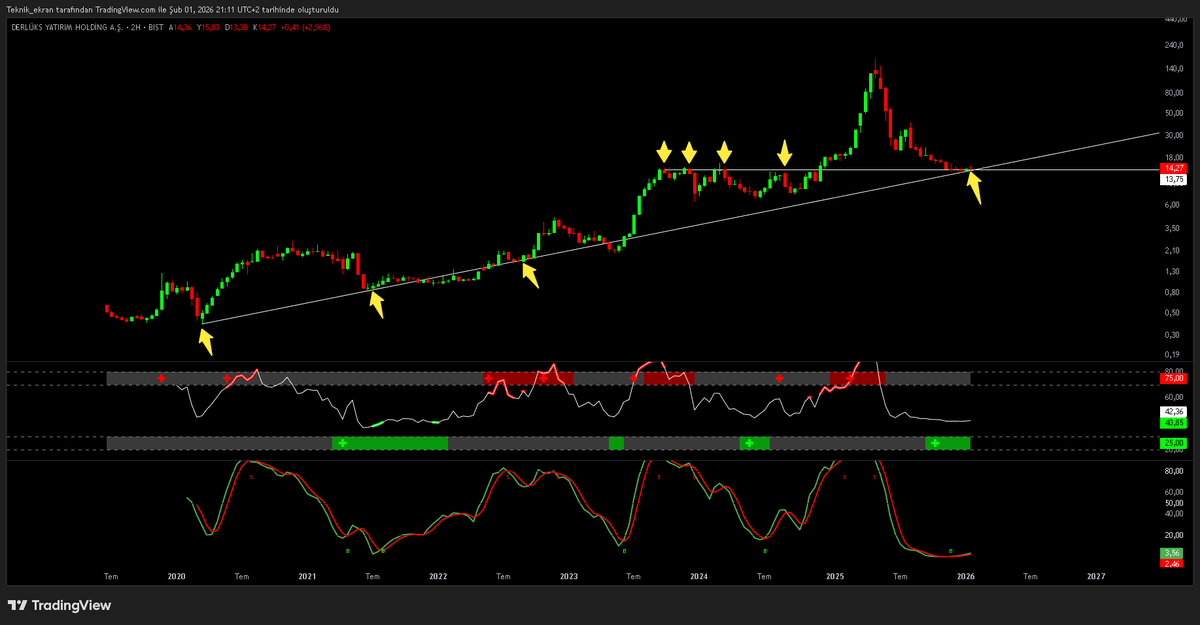Click the 0,19 price scale label

click(x=1172, y=354)
